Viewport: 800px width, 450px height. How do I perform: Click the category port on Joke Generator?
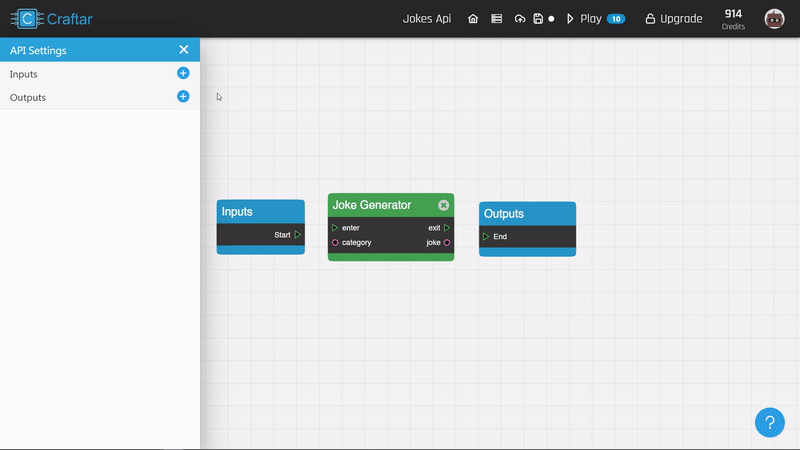click(335, 243)
